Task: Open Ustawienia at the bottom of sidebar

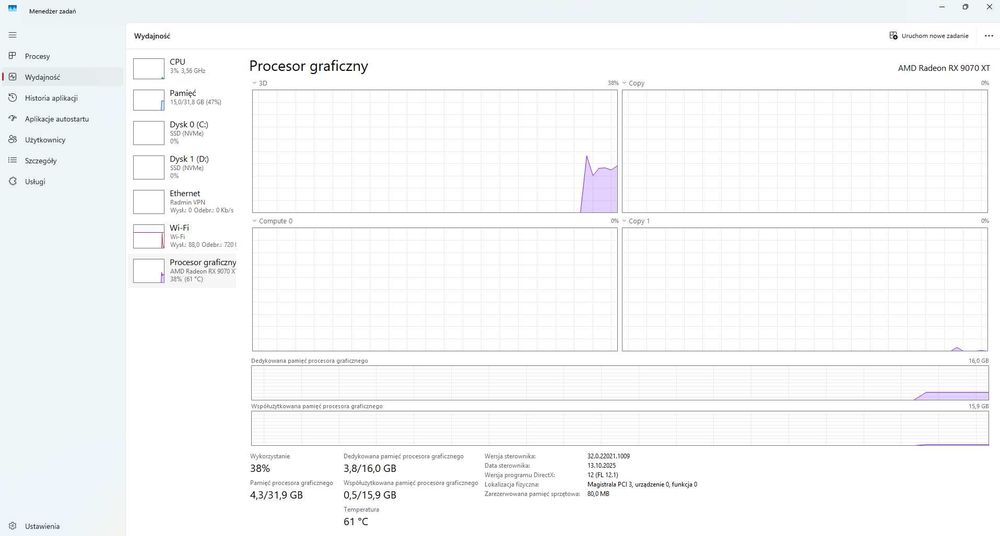Action: tap(62, 526)
